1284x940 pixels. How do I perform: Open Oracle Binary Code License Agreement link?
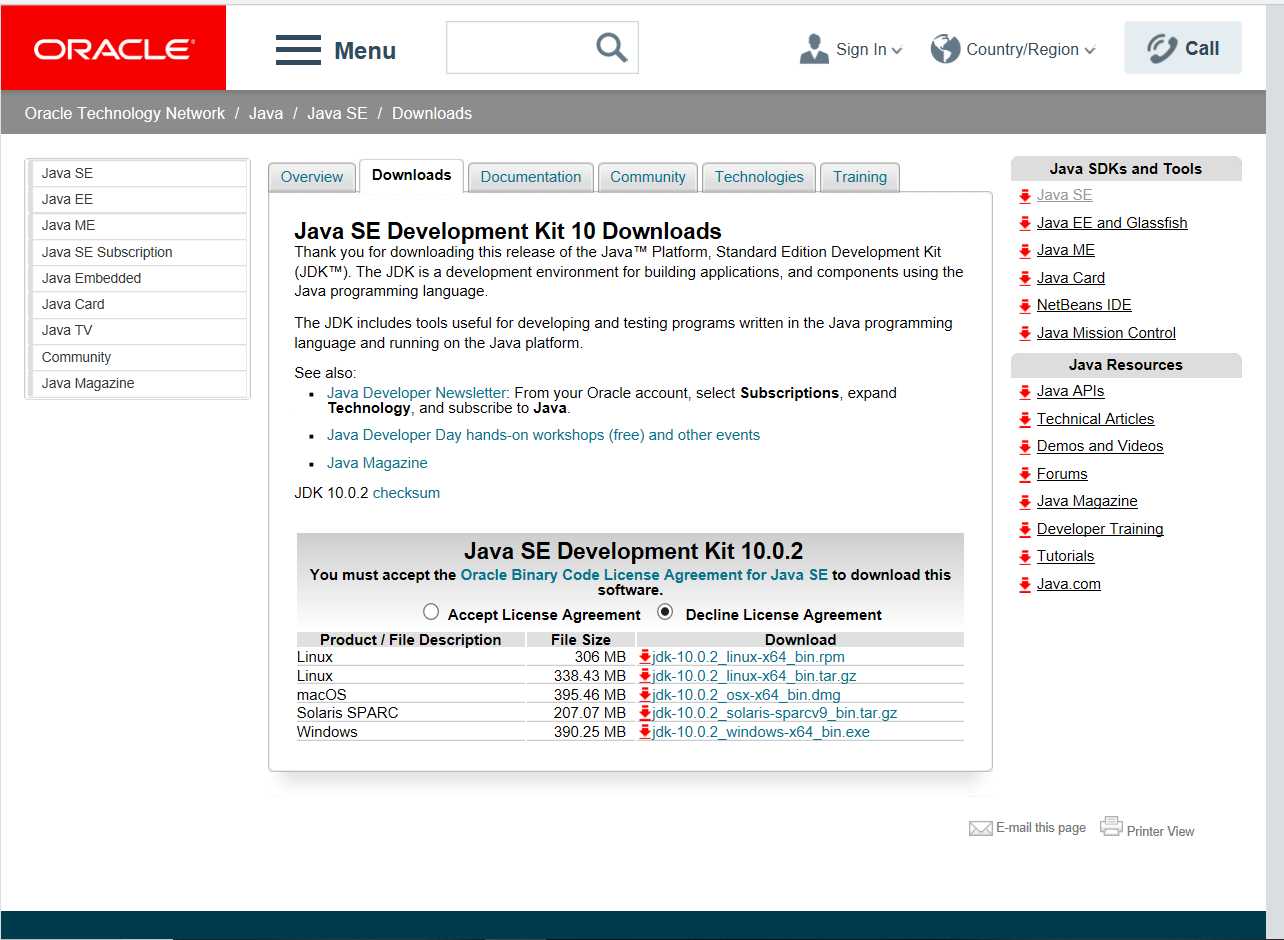tap(644, 575)
